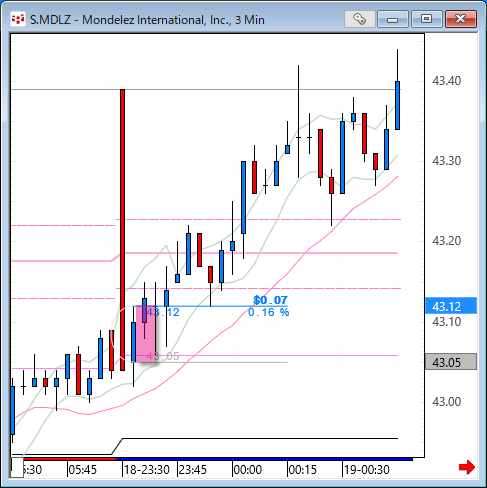Click the gray 43.05 price marker
487x488 pixels.
pyautogui.click(x=451, y=362)
